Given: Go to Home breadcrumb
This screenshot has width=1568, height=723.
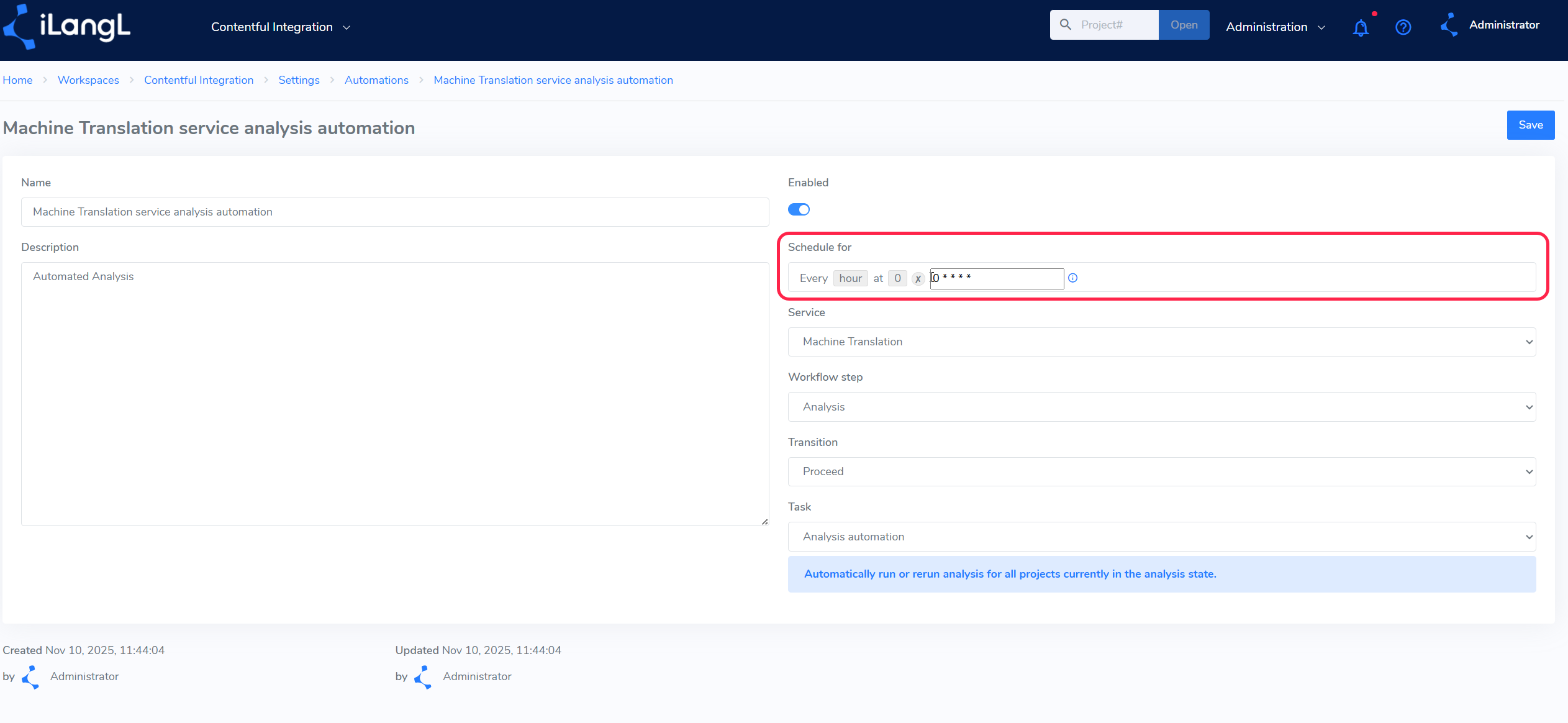Looking at the screenshot, I should point(17,80).
